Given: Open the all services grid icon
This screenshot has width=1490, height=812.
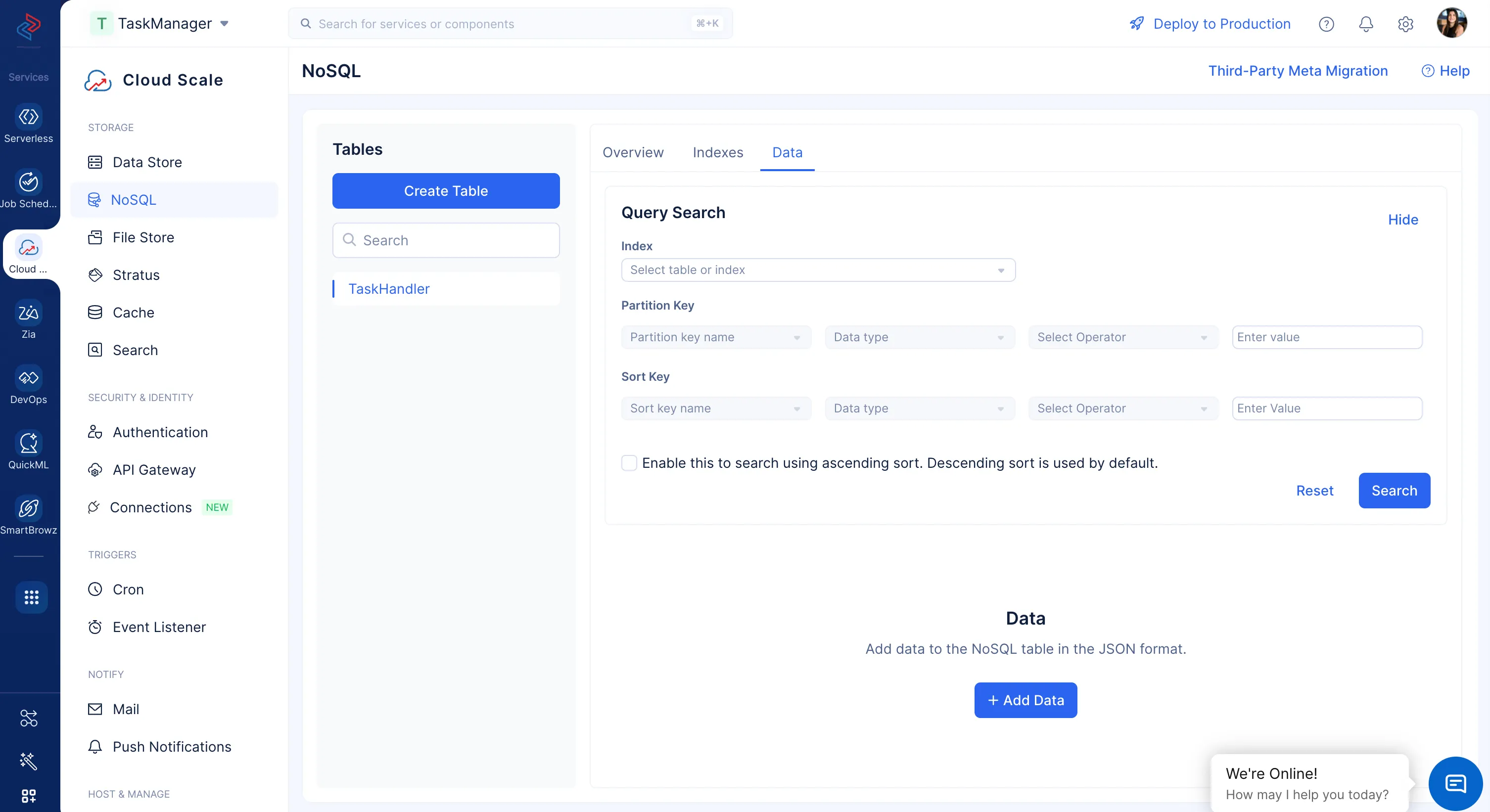Looking at the screenshot, I should 31,597.
